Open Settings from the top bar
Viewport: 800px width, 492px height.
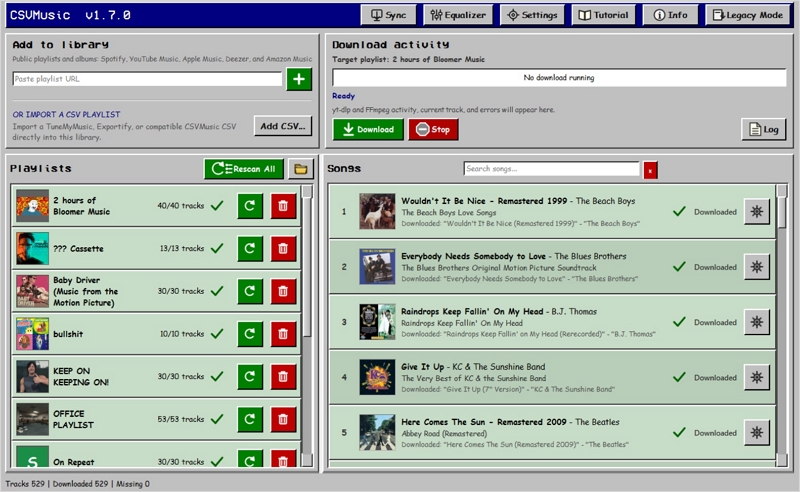click(x=532, y=15)
